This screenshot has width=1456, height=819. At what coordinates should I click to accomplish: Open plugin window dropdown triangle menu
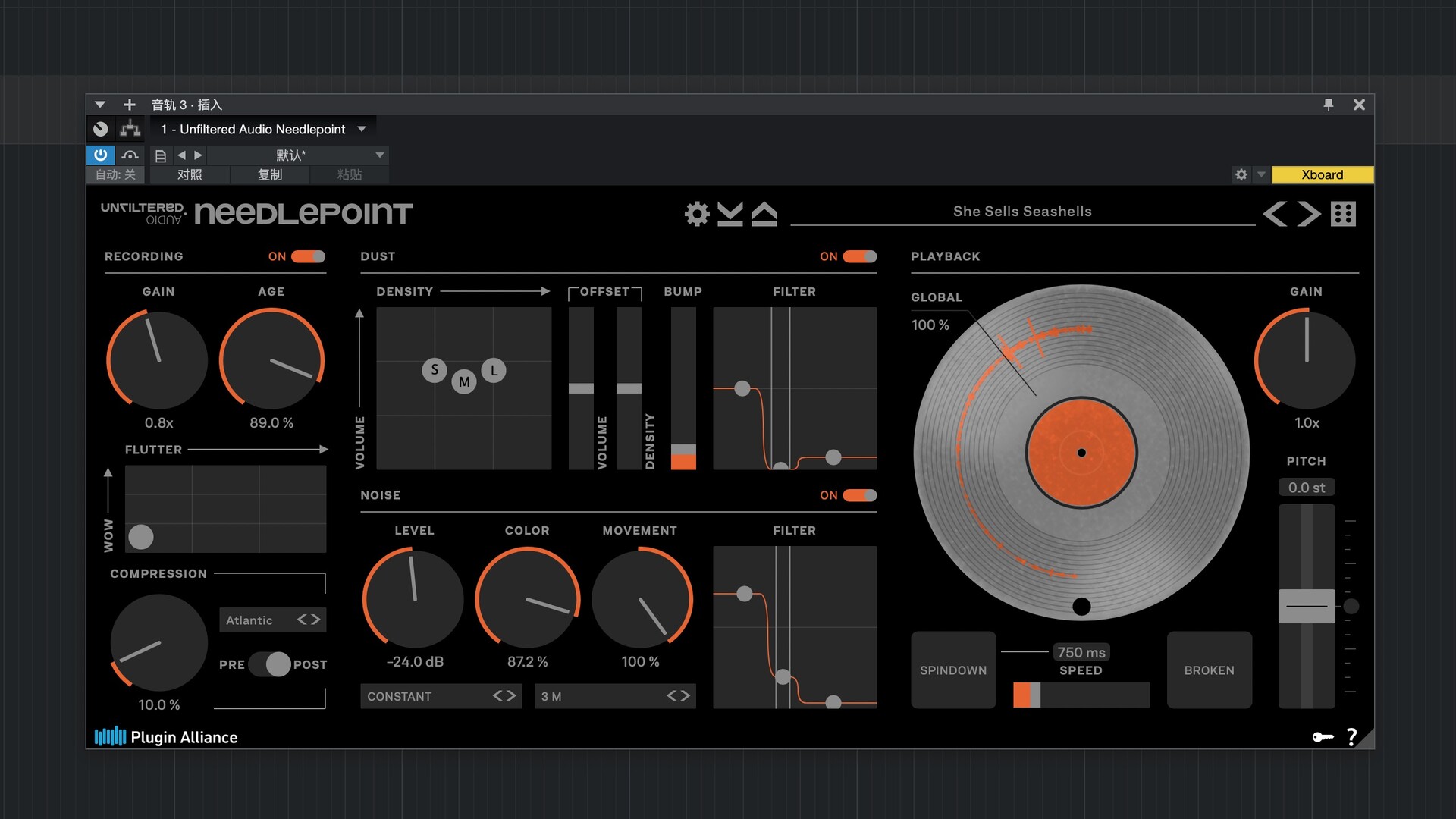pos(99,105)
